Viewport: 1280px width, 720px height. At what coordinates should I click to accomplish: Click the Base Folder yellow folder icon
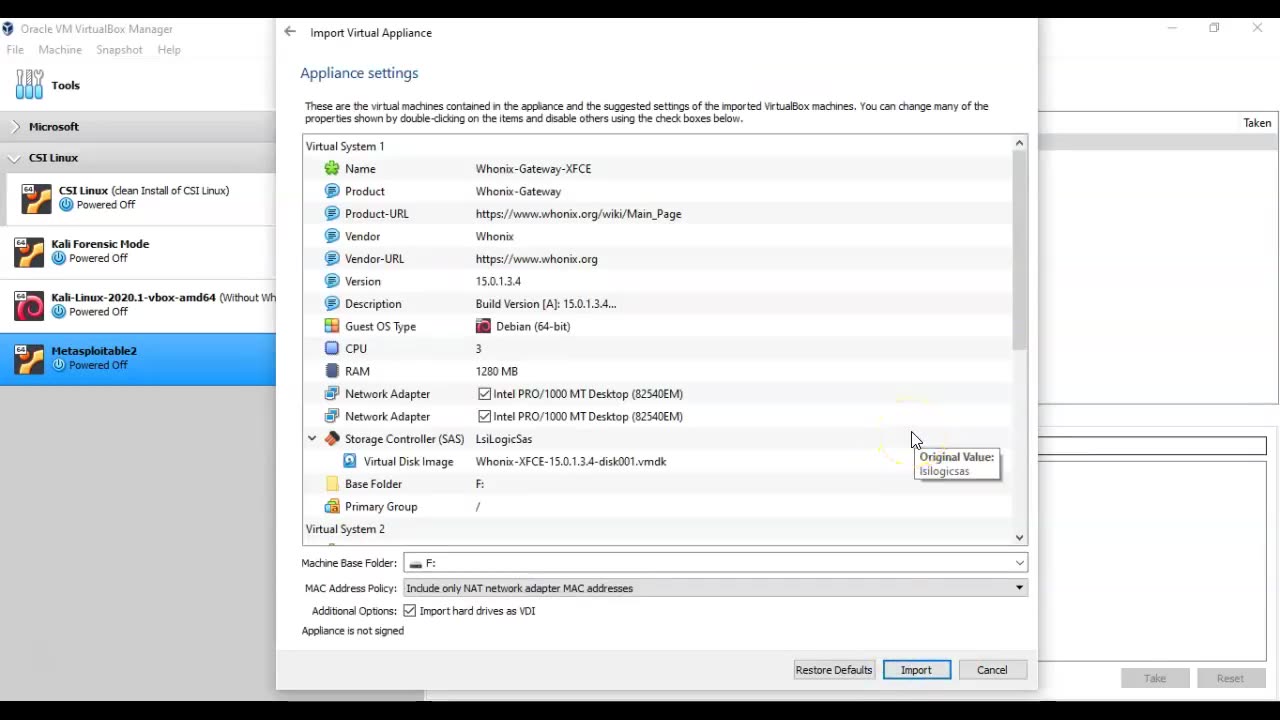click(332, 484)
